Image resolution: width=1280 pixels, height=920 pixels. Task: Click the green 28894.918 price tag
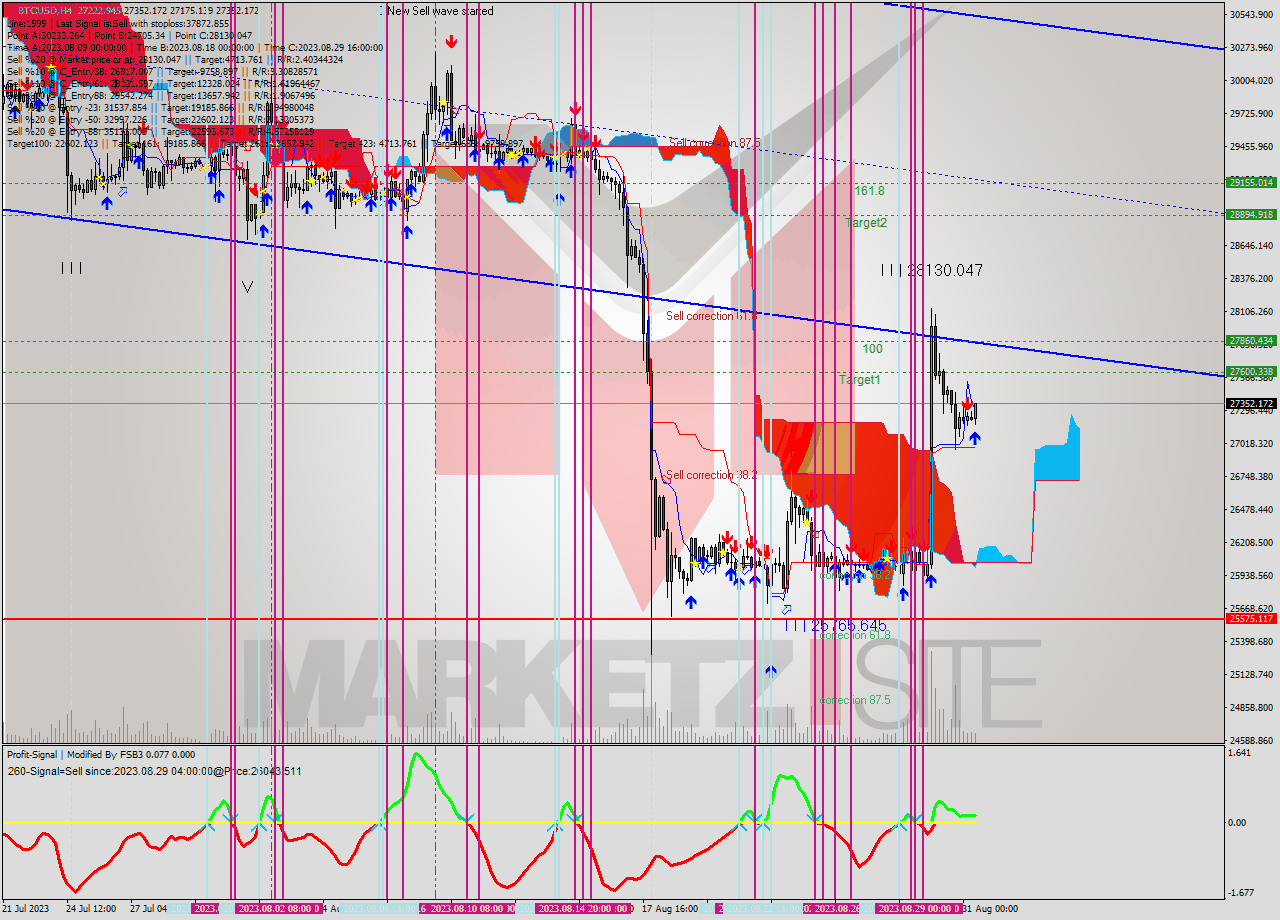pos(1250,214)
